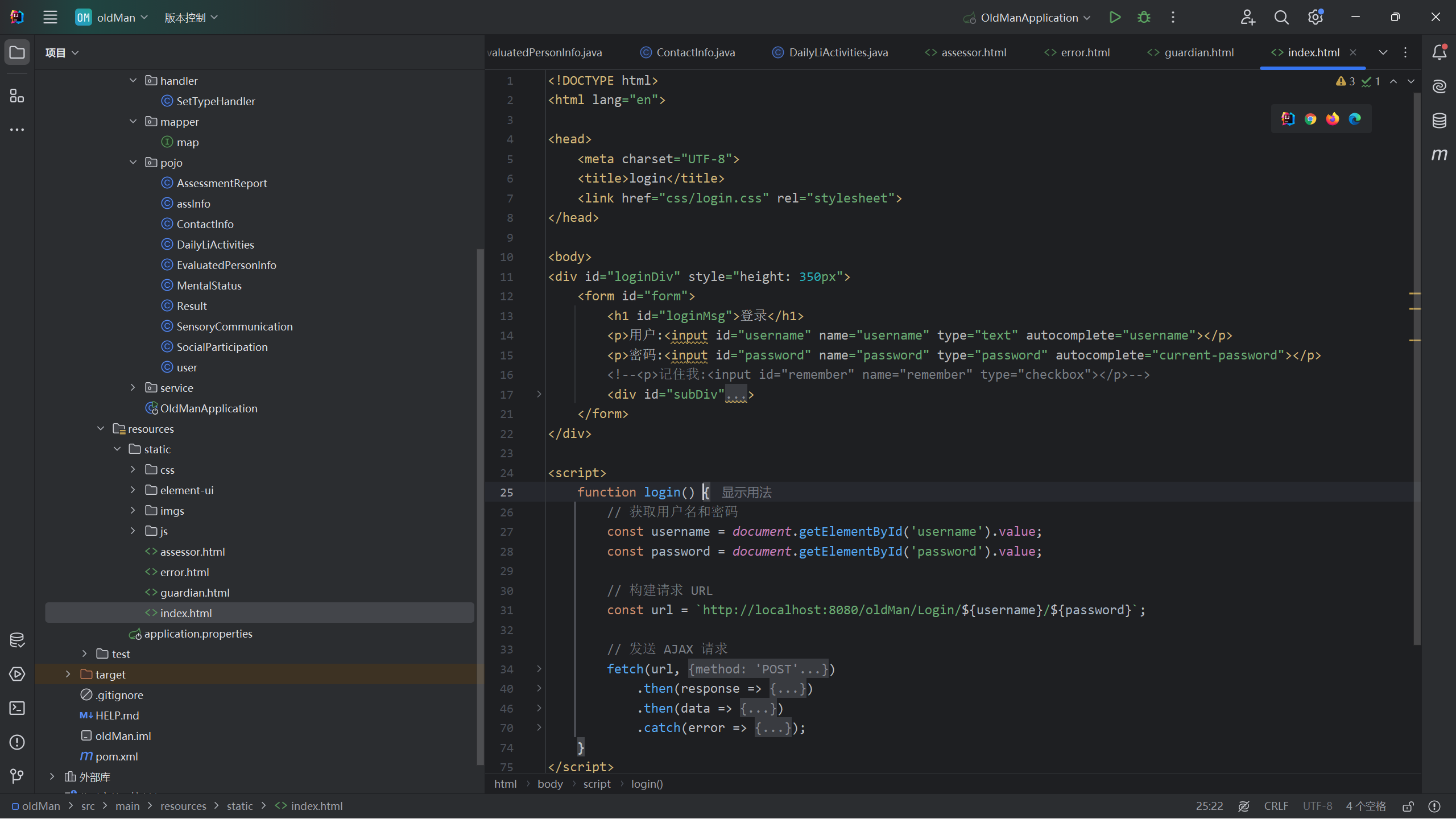Open the AI Assistant spiral icon

click(1440, 86)
